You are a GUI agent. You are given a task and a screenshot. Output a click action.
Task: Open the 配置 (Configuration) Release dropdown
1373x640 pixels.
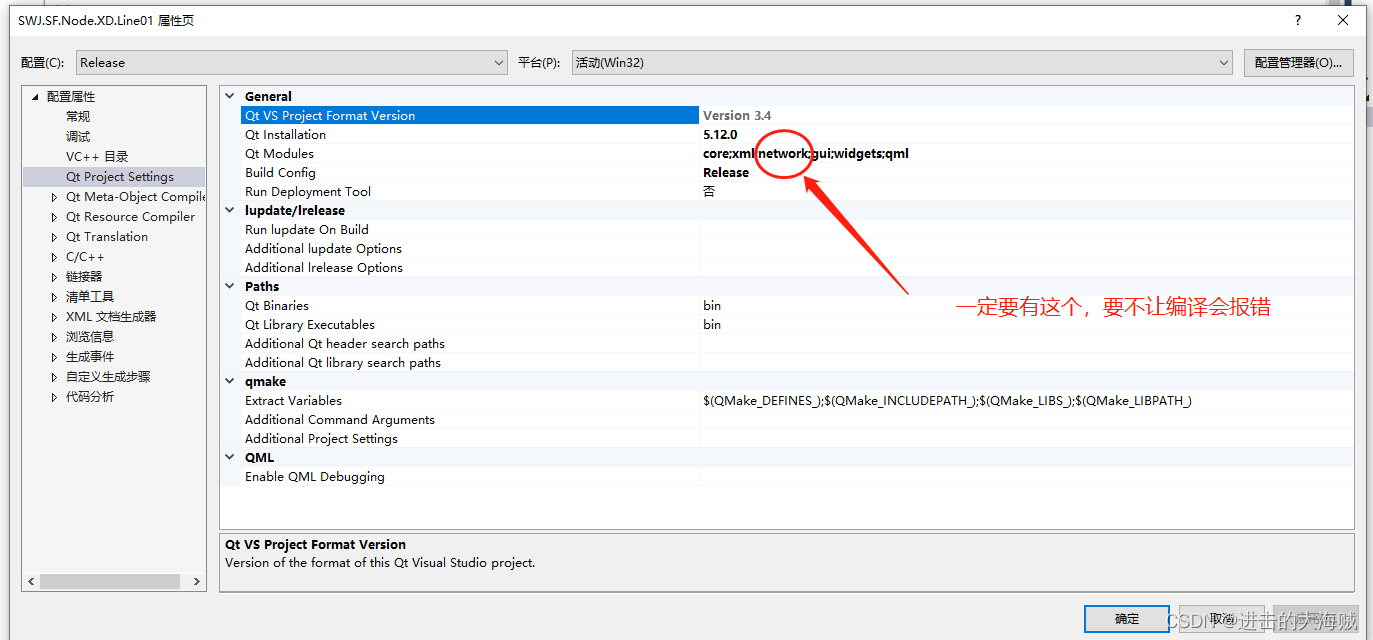tap(292, 62)
